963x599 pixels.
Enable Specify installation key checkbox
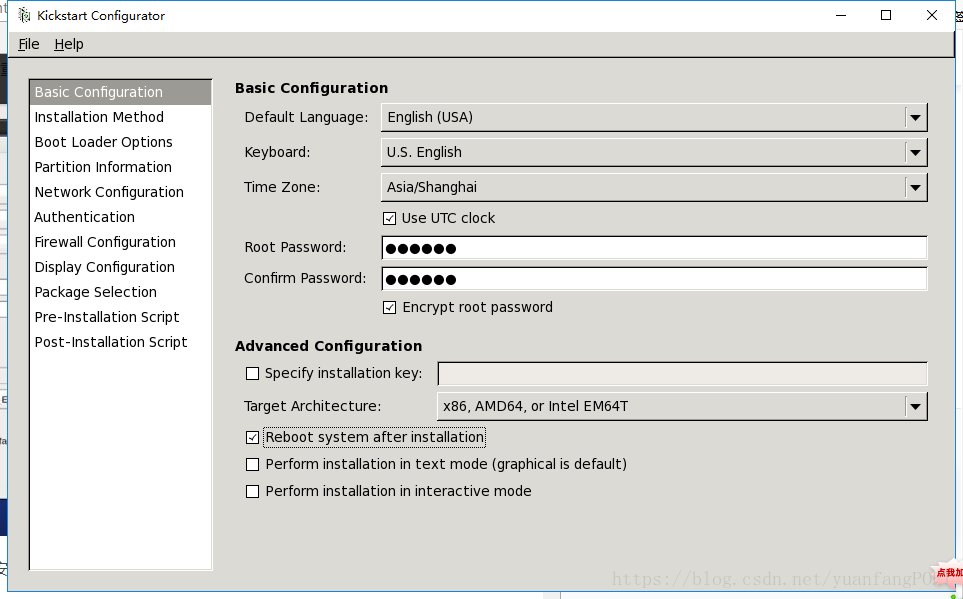tap(252, 374)
